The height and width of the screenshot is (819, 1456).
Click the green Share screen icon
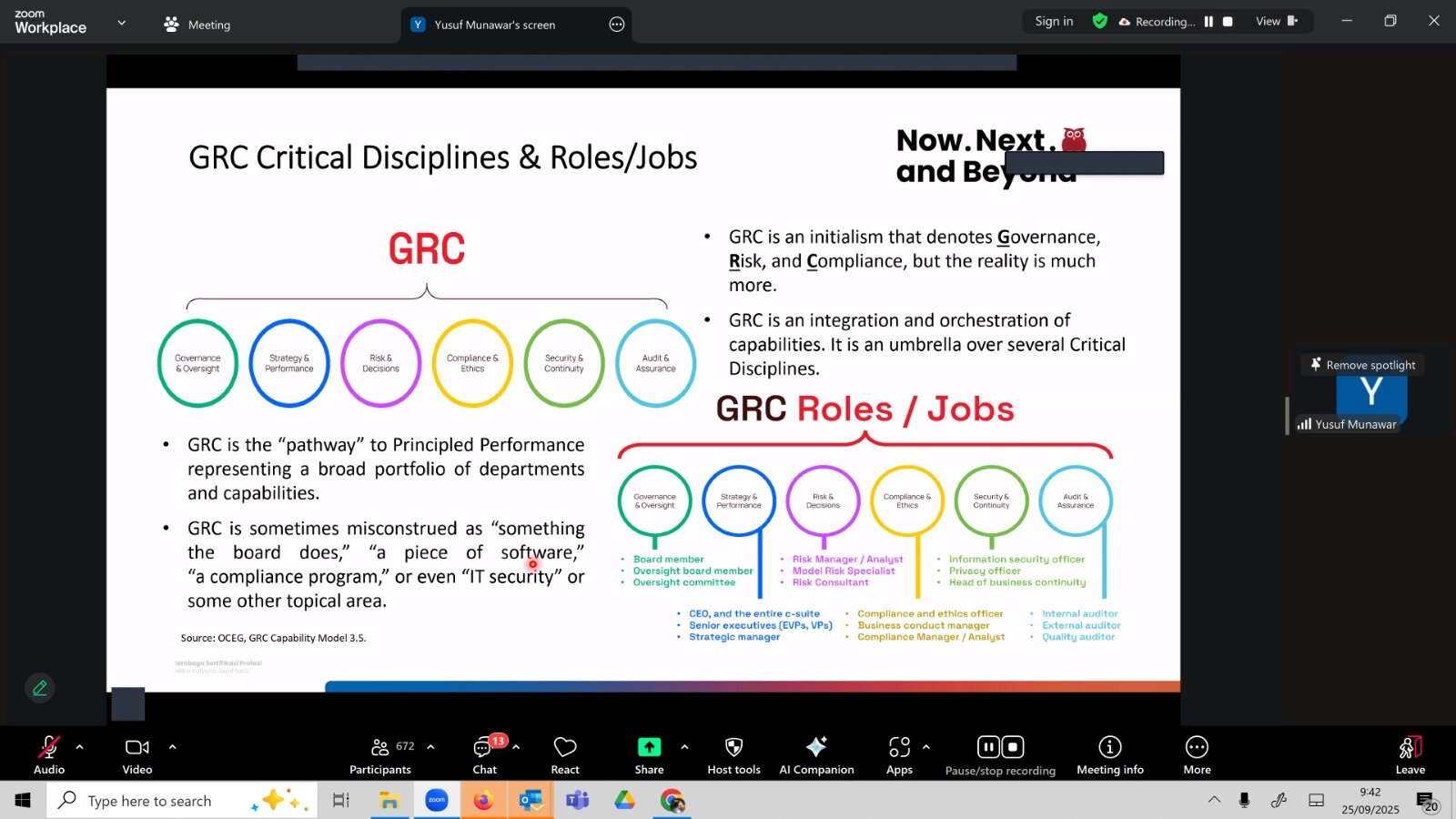pyautogui.click(x=649, y=747)
